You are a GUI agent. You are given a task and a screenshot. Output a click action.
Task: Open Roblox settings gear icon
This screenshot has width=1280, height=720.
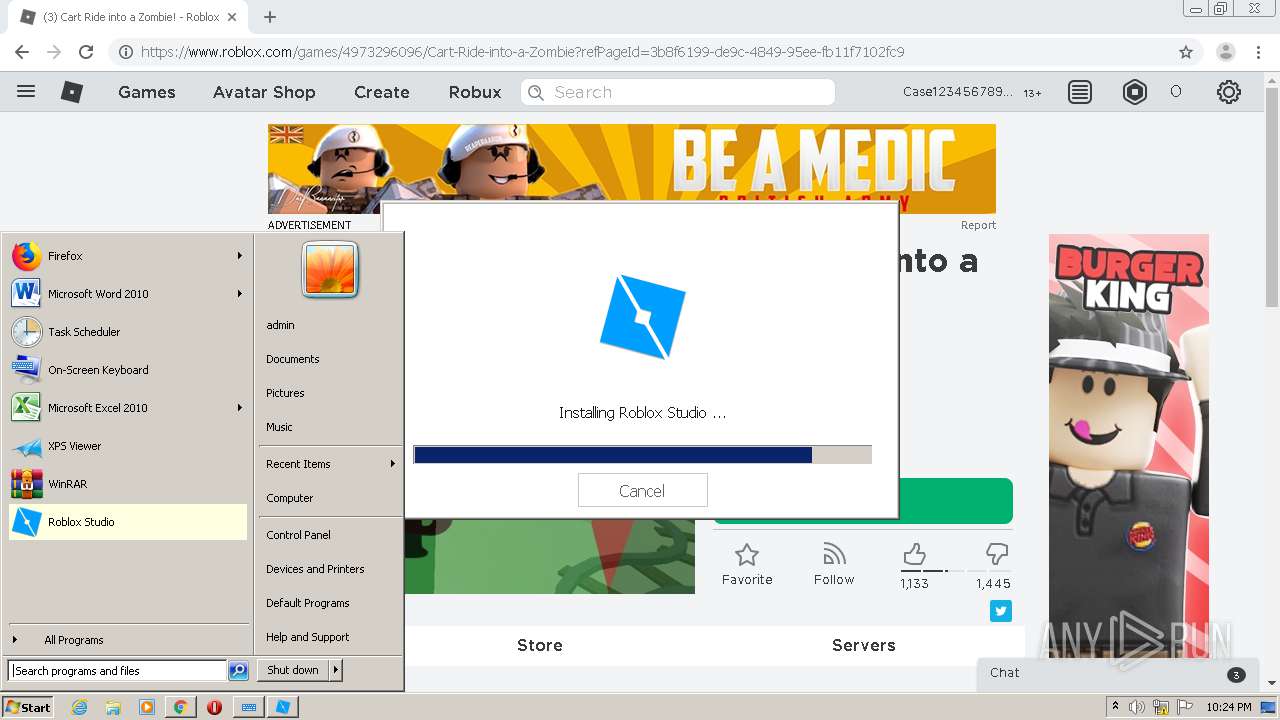[1229, 92]
